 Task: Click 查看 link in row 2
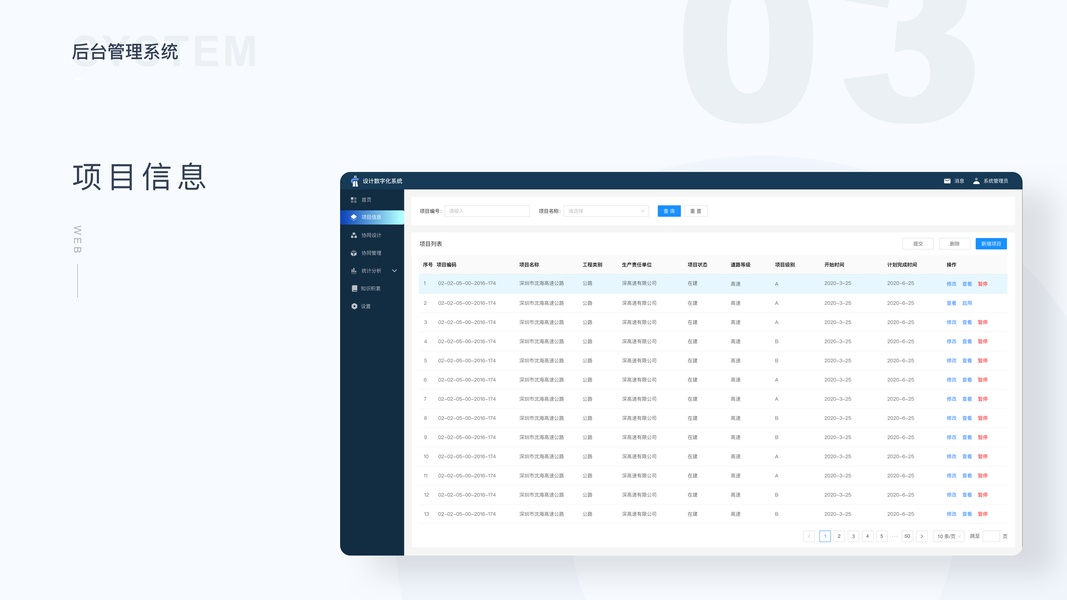pos(951,303)
